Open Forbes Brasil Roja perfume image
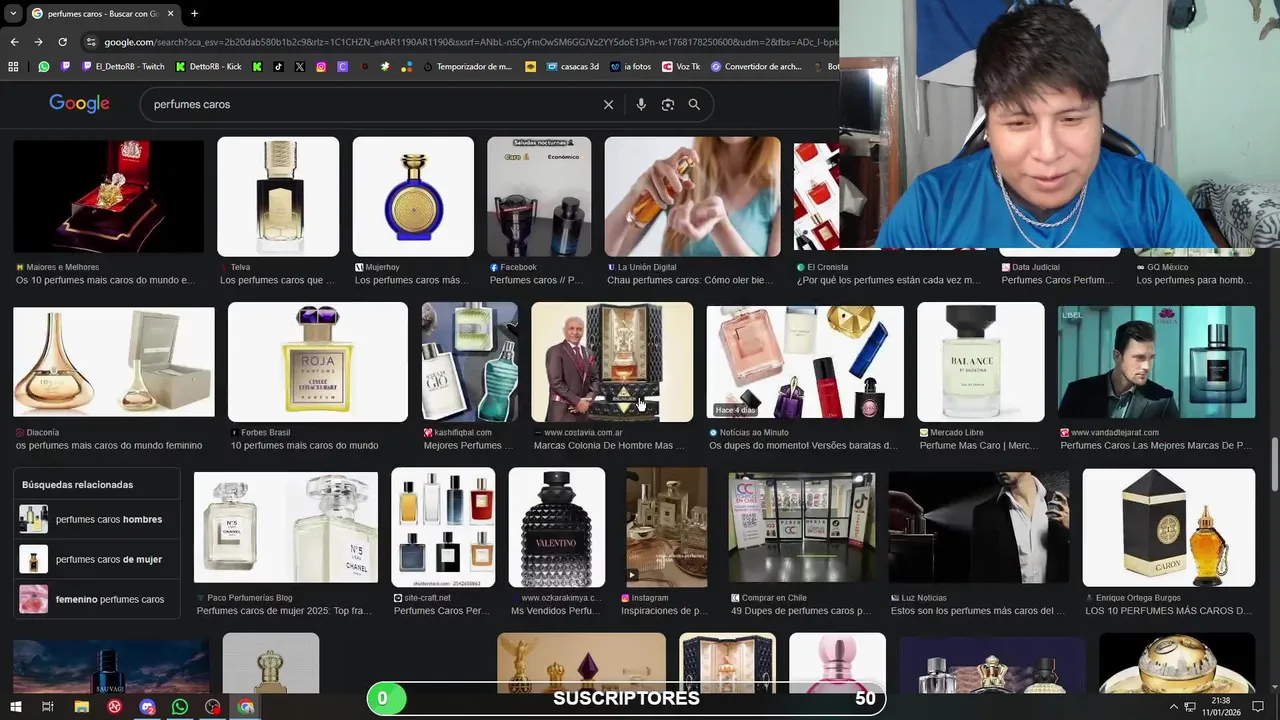This screenshot has height=720, width=1280. click(318, 361)
